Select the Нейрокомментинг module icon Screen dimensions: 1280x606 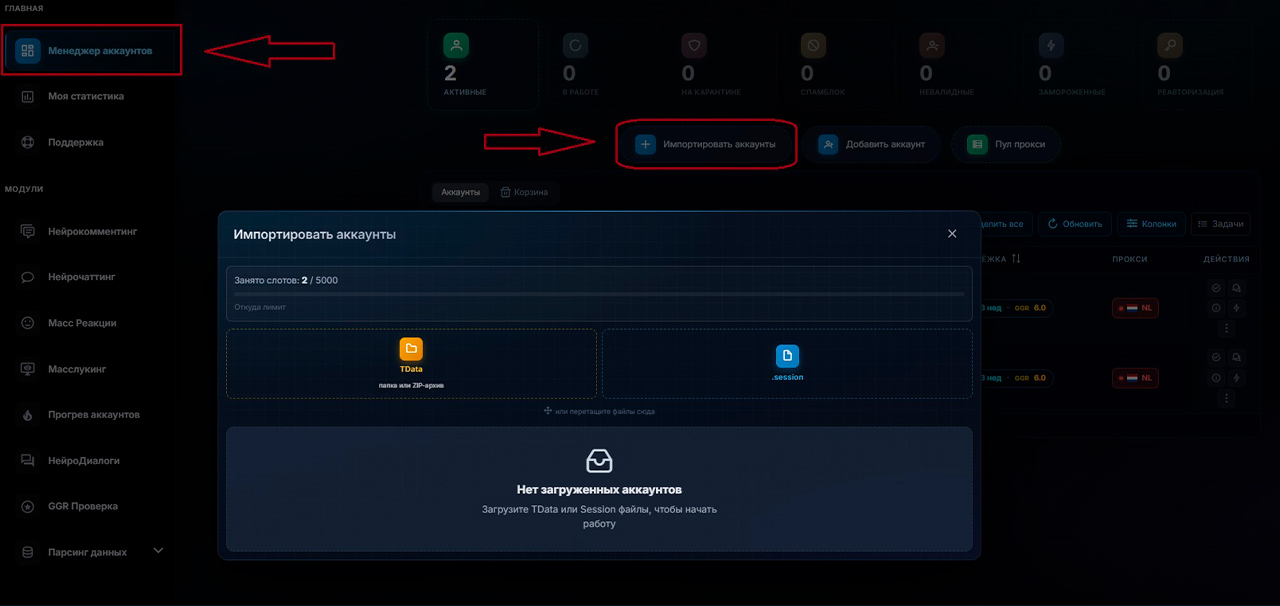(x=28, y=231)
